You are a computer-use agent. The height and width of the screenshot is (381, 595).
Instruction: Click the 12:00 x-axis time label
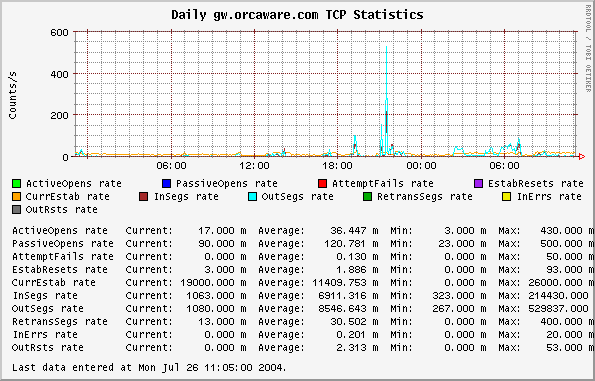point(255,166)
